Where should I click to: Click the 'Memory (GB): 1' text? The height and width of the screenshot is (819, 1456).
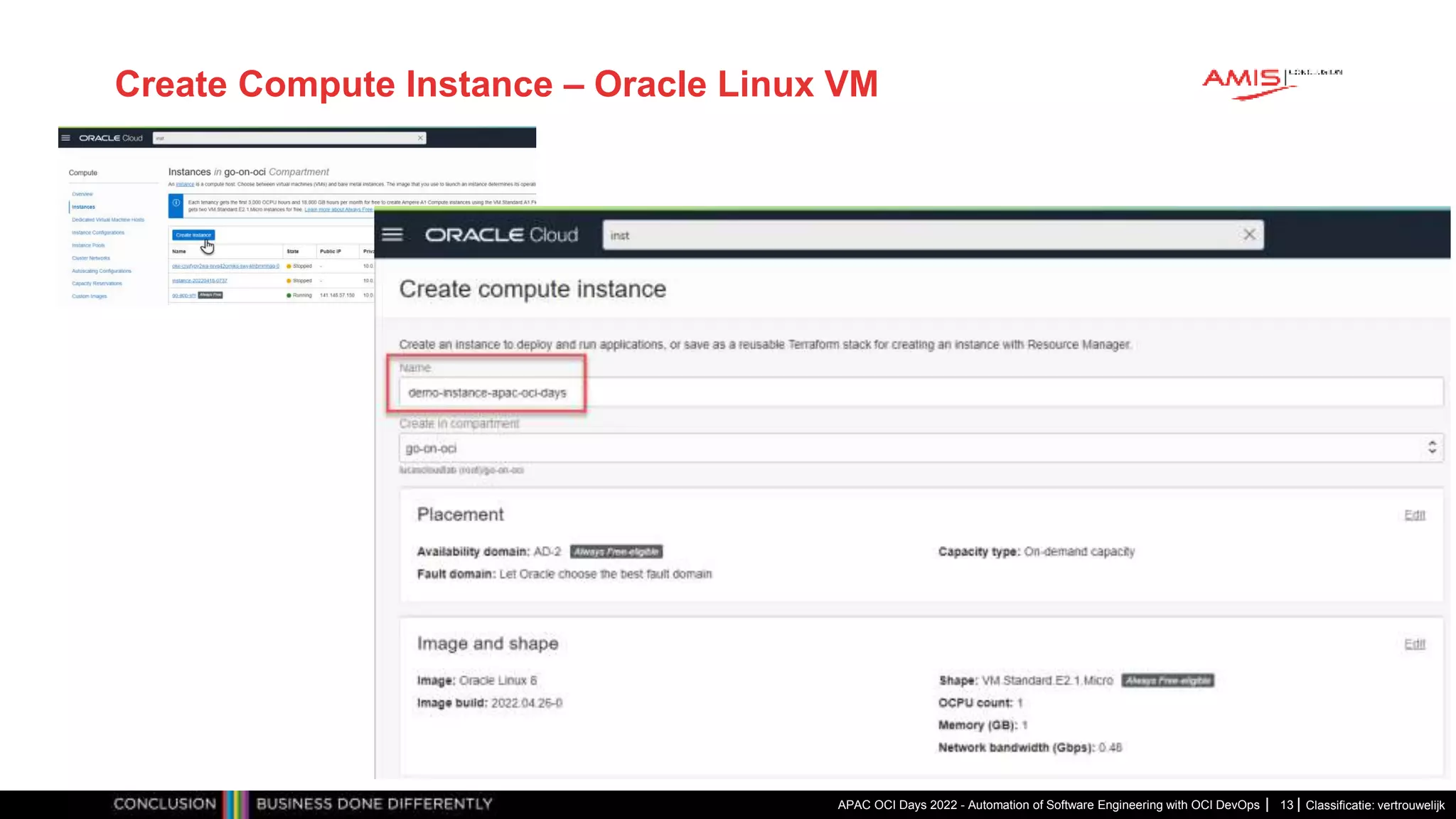[x=983, y=725]
